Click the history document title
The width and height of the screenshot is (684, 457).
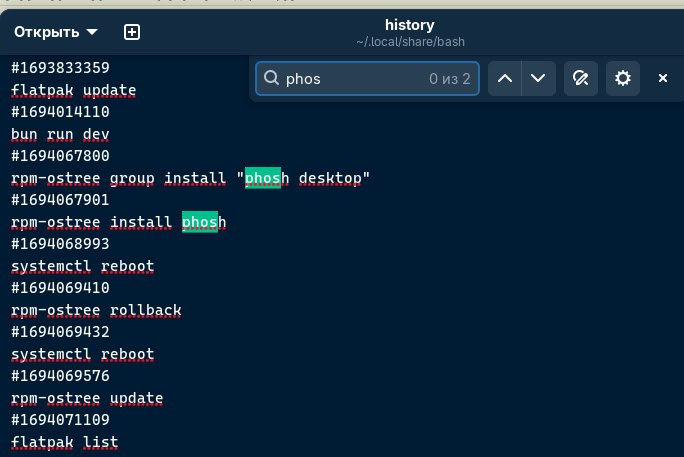point(410,25)
